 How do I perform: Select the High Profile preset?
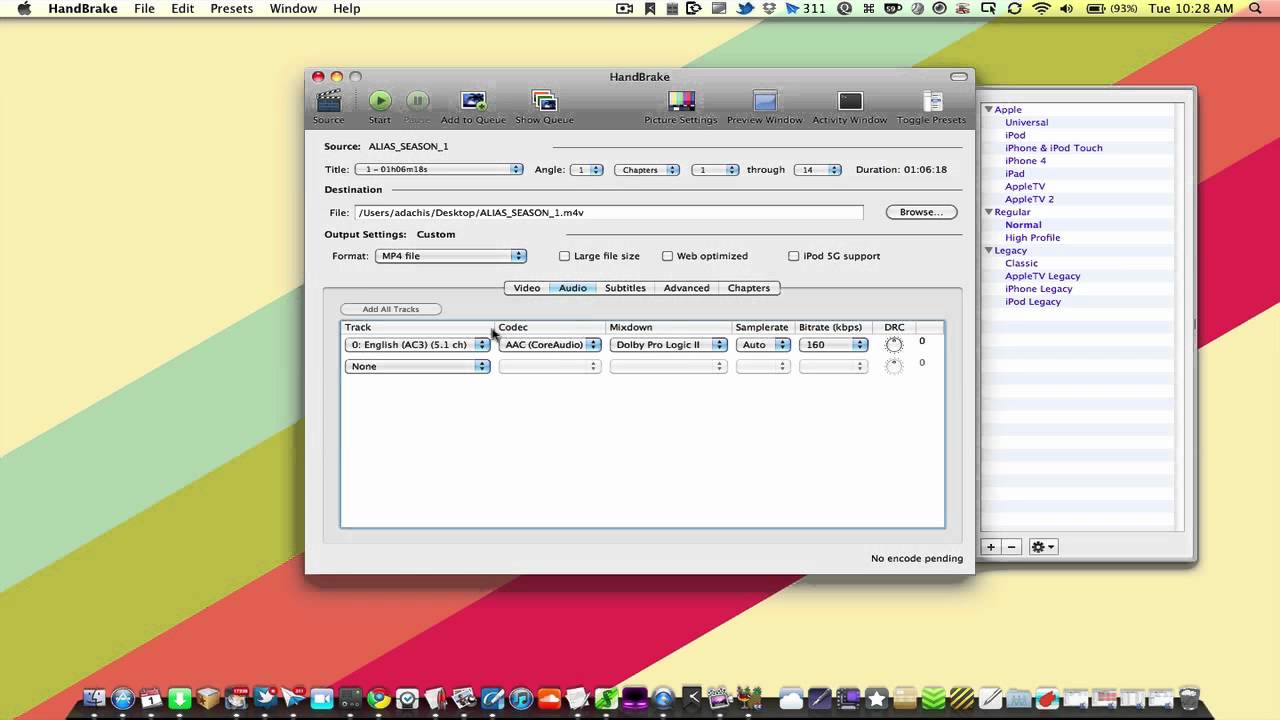(1033, 238)
